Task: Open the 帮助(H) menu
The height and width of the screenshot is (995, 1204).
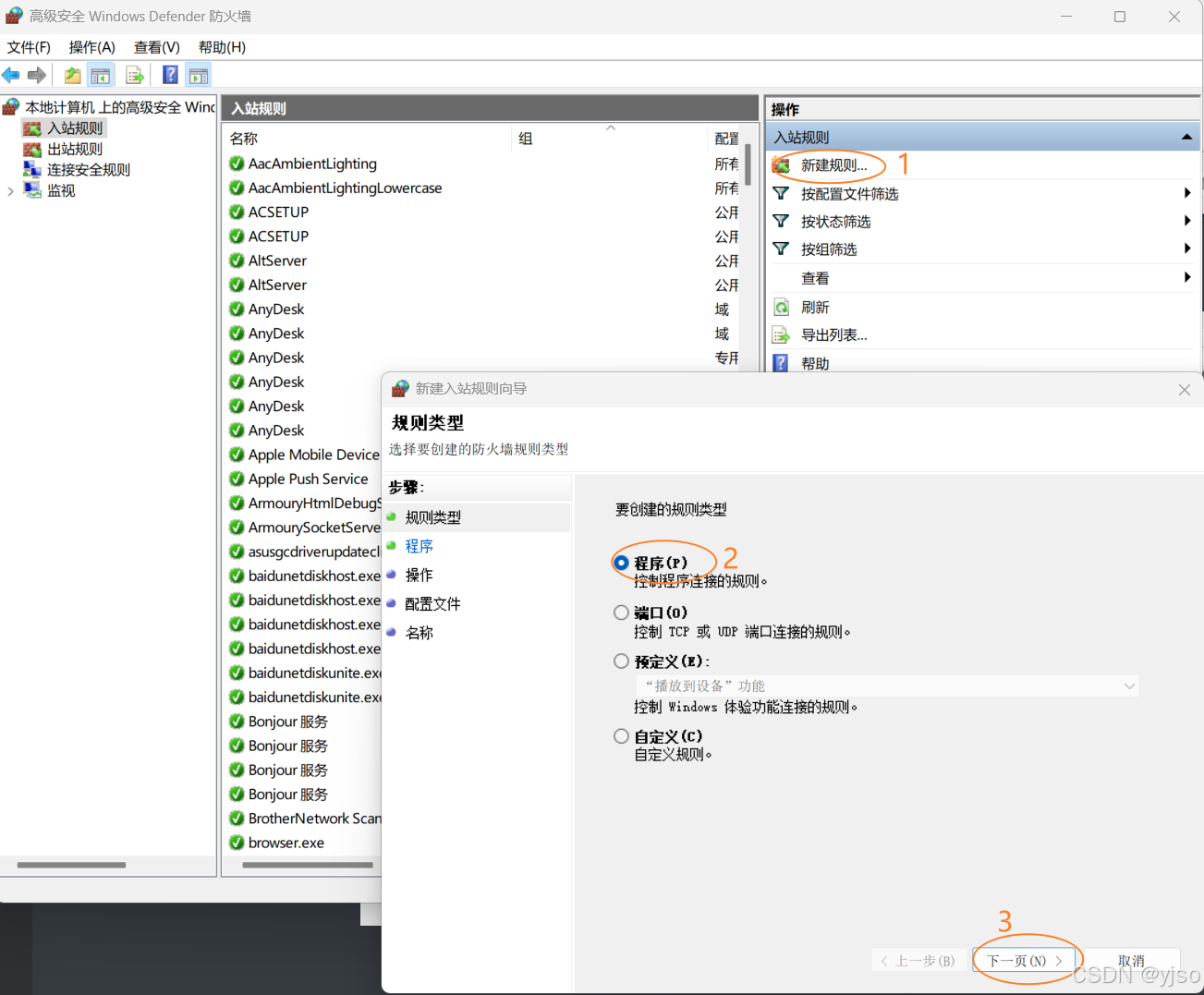Action: [222, 47]
